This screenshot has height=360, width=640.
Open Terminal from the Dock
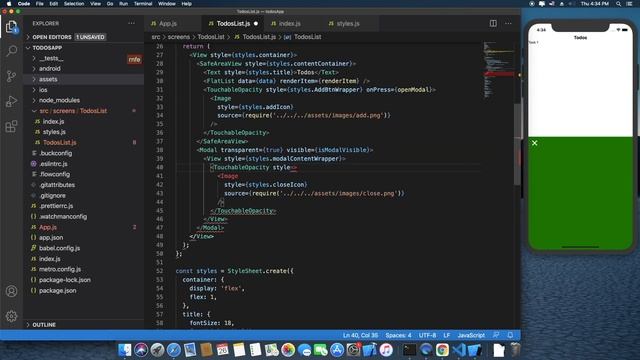click(409, 350)
